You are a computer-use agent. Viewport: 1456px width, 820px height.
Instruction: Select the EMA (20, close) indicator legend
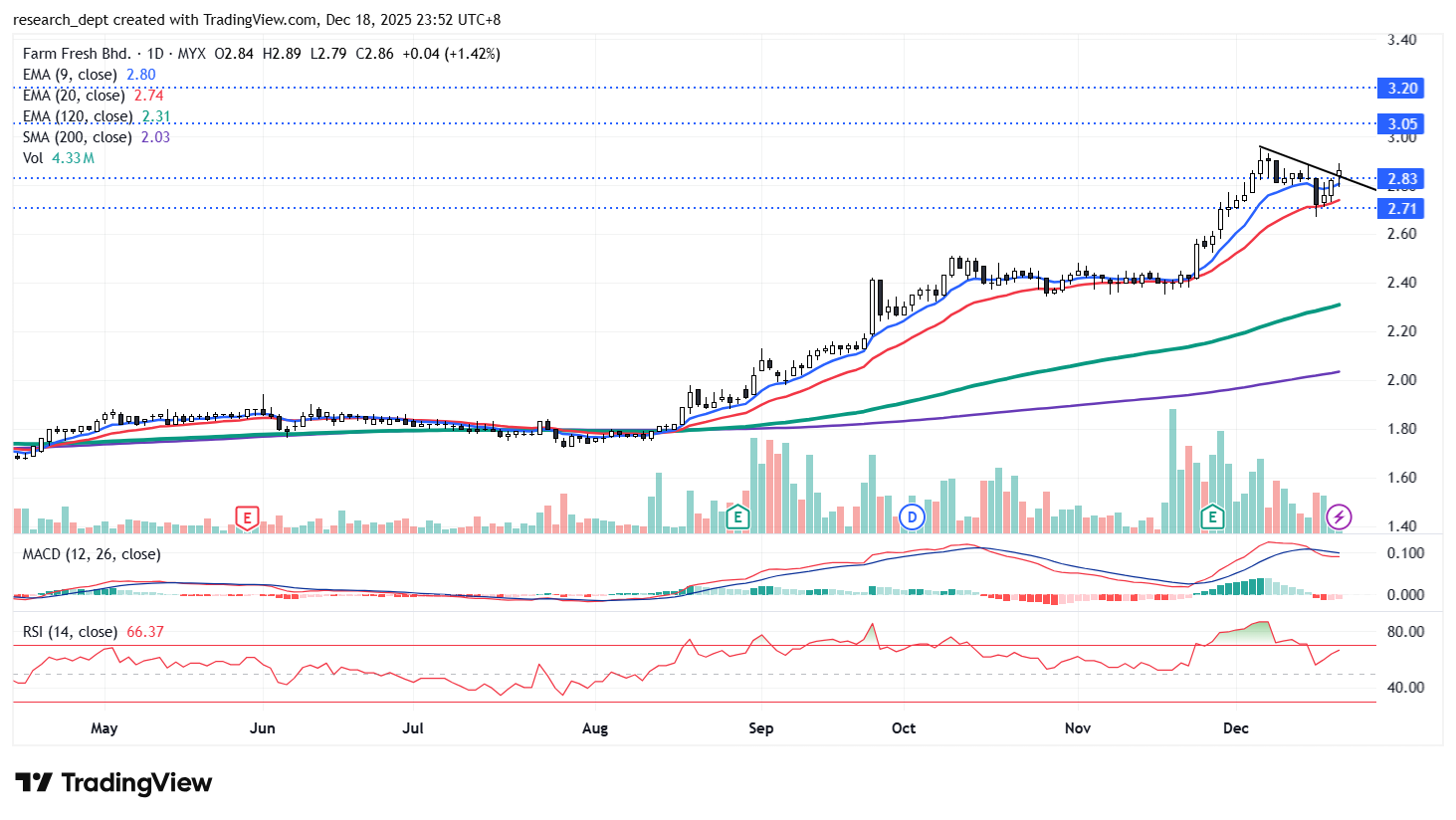(74, 96)
